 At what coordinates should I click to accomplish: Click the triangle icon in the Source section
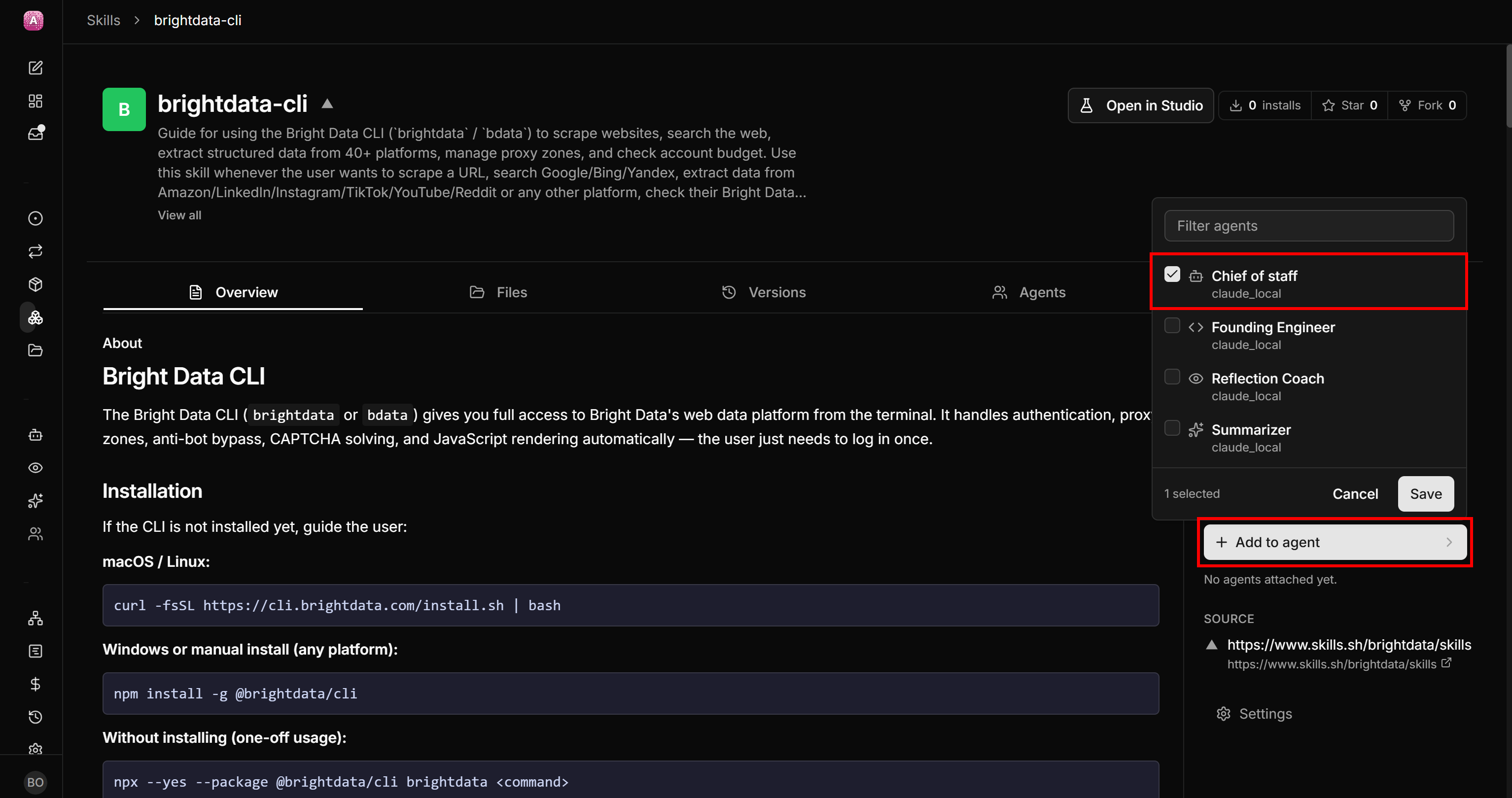(1211, 645)
